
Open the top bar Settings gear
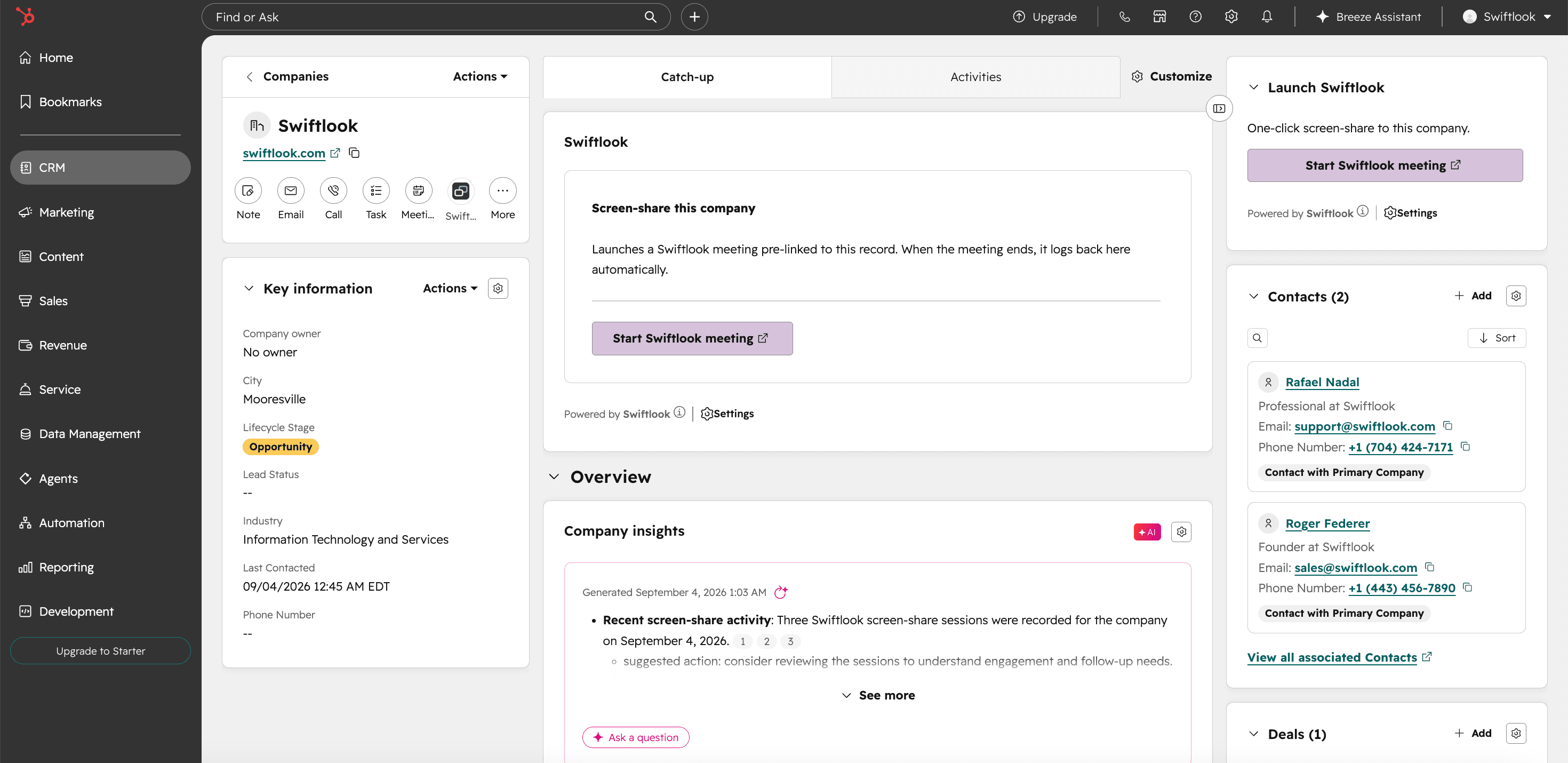[1231, 17]
